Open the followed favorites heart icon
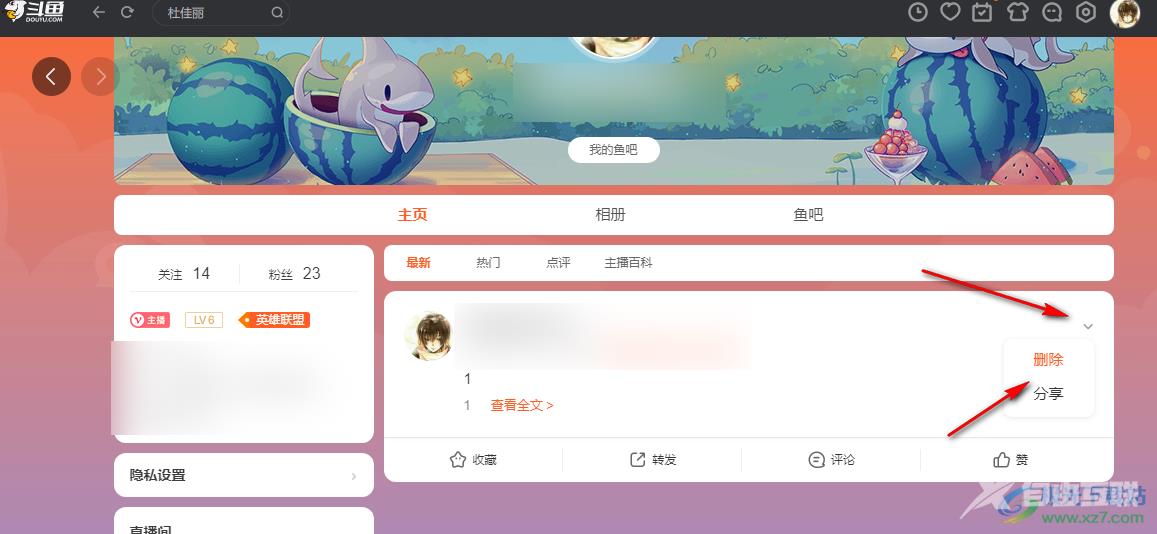The image size is (1157, 534). click(950, 13)
